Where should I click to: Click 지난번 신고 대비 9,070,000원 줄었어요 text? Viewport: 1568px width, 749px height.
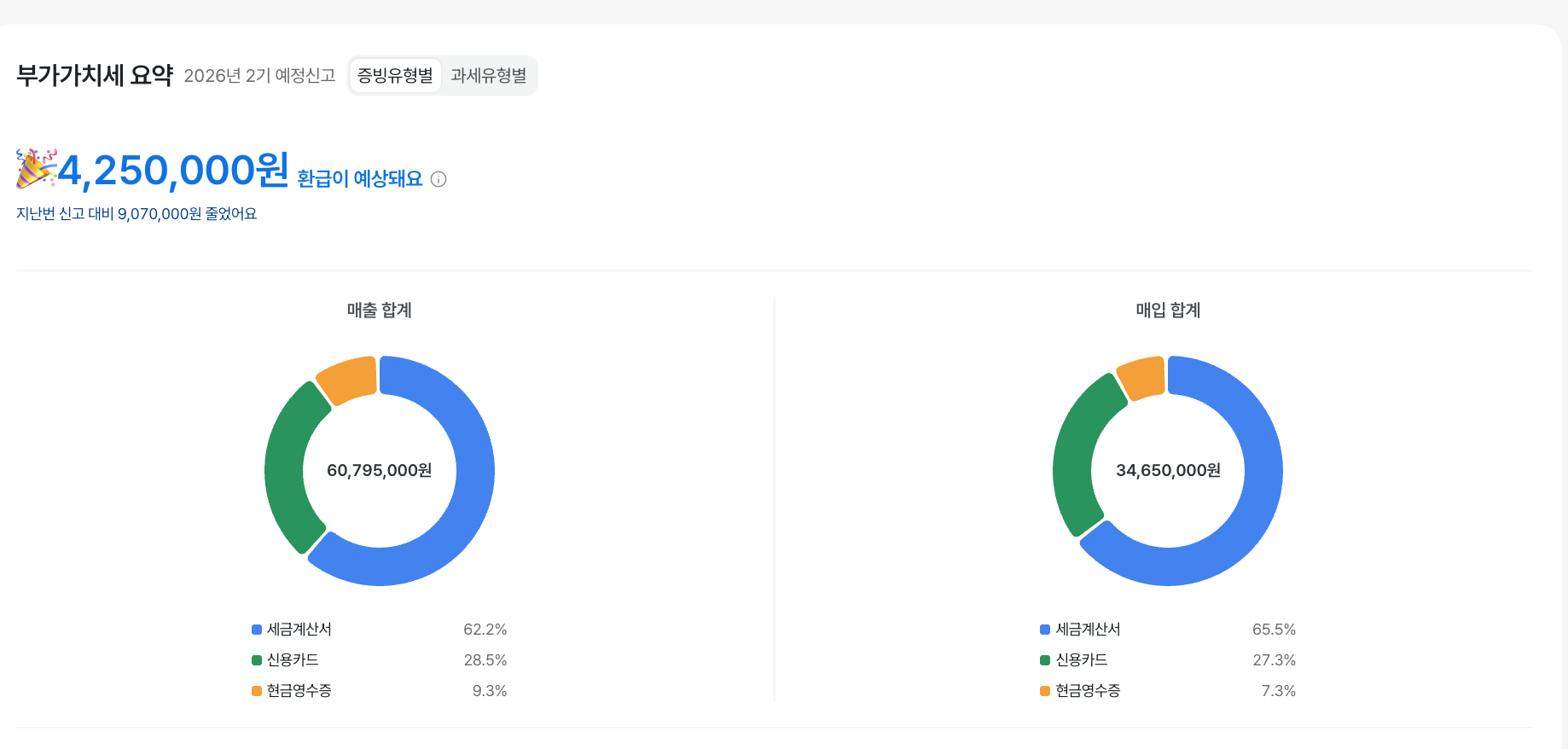(136, 214)
